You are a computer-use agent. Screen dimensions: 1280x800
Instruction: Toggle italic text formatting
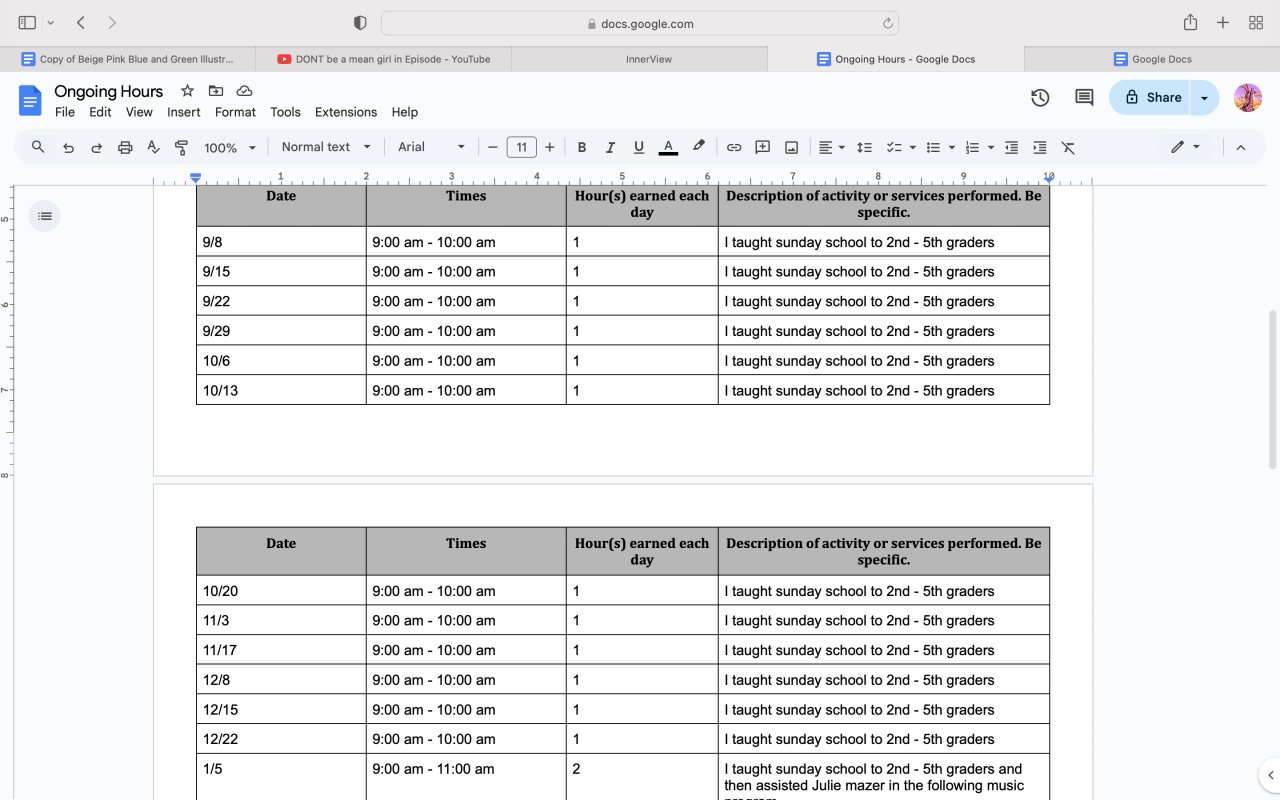[x=610, y=147]
